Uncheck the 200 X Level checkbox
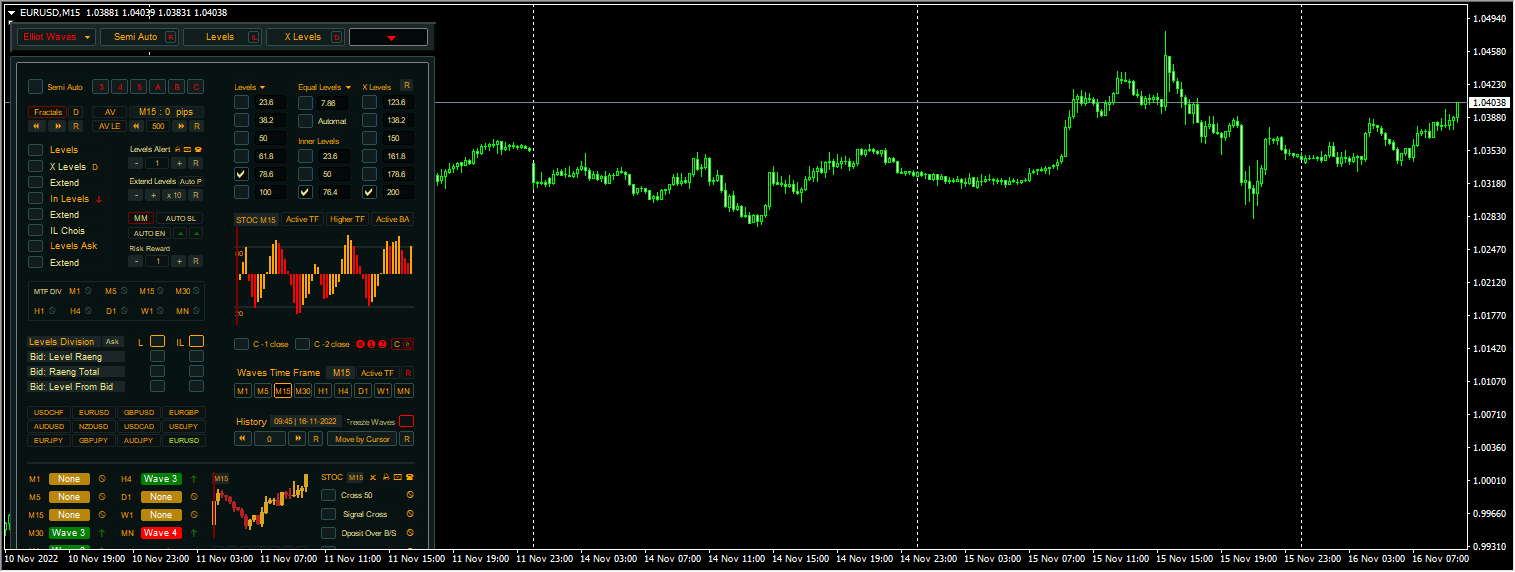Image resolution: width=1515 pixels, height=572 pixels. pyautogui.click(x=369, y=192)
